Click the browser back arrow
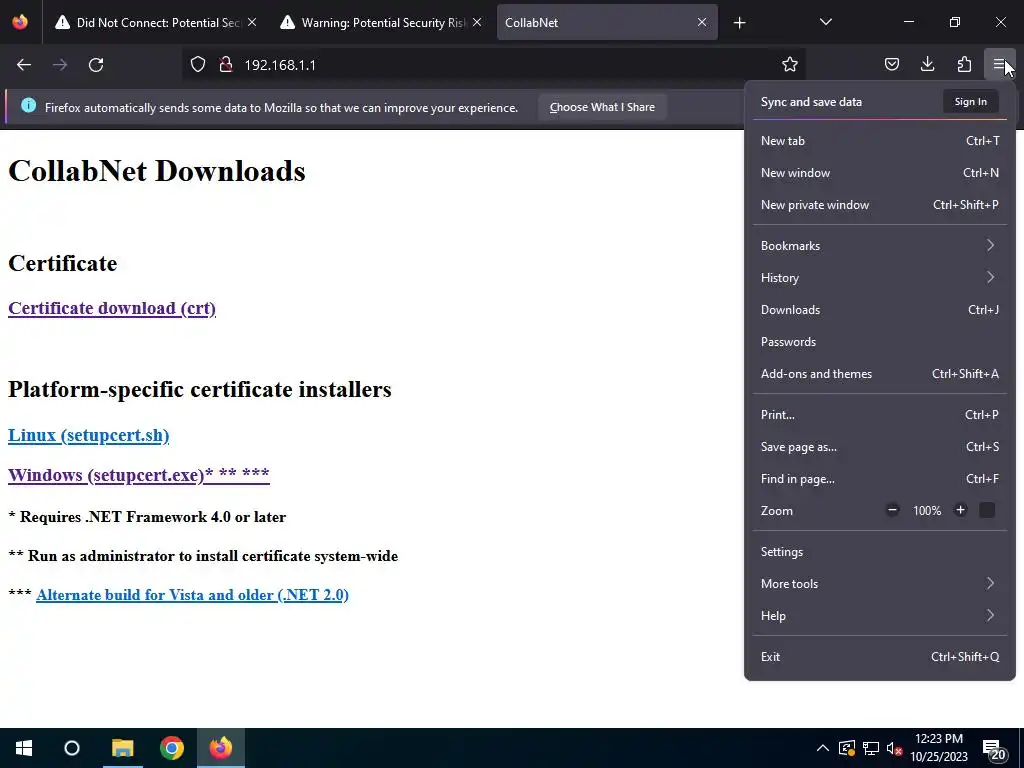Image resolution: width=1024 pixels, height=768 pixels. (x=24, y=65)
